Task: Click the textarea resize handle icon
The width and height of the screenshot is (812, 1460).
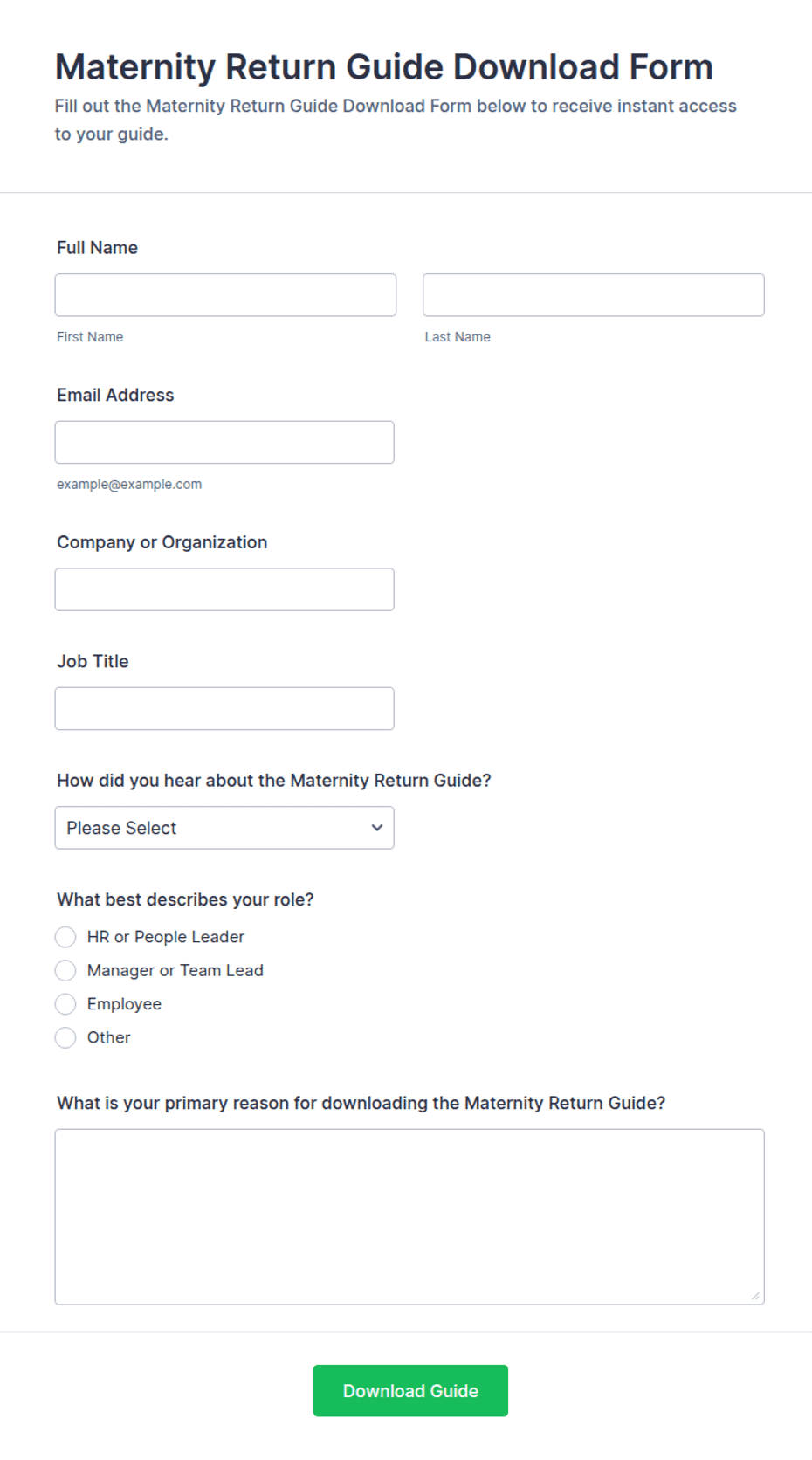Action: click(x=755, y=1296)
